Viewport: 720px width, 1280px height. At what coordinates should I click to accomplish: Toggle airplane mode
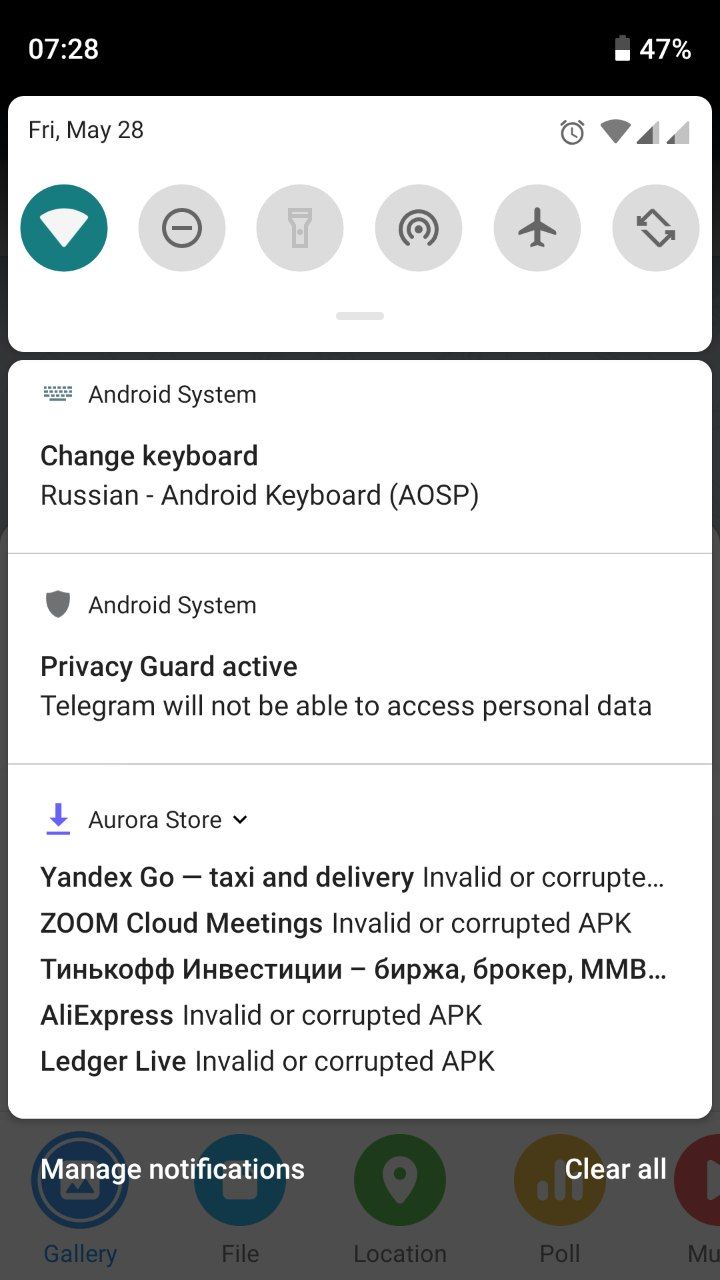click(537, 228)
